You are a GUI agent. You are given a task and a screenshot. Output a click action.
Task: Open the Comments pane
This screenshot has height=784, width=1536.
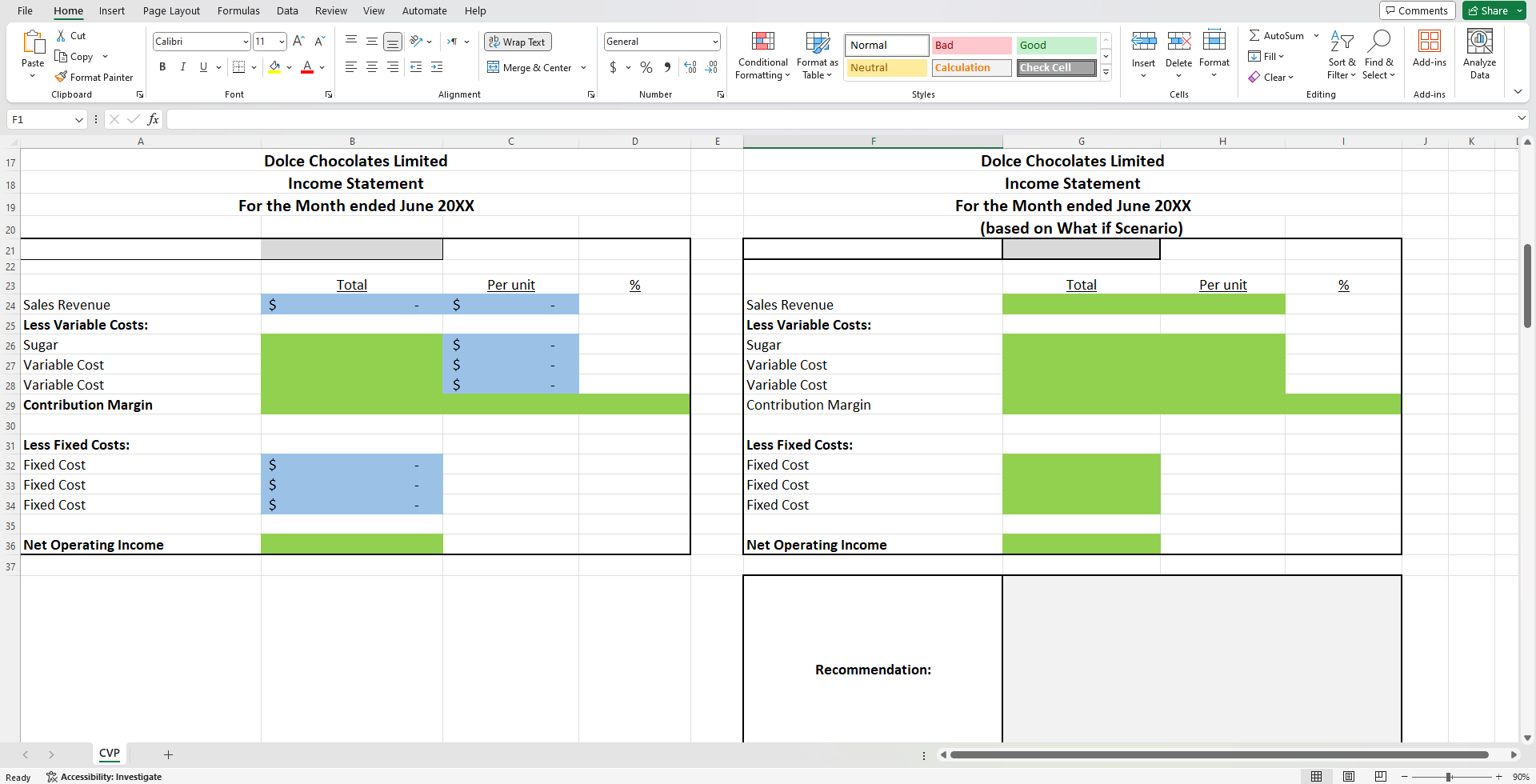[1418, 10]
